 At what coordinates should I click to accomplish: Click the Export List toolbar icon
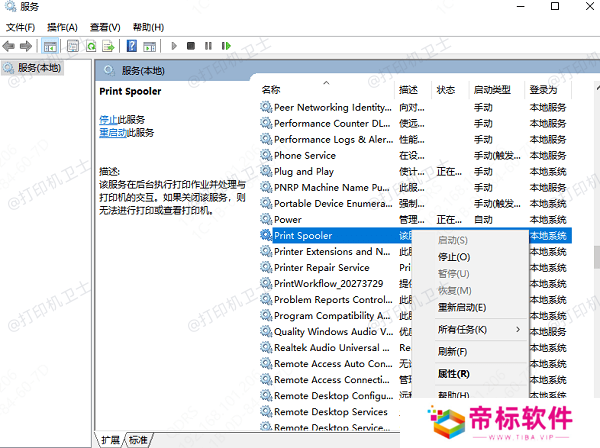coord(108,46)
